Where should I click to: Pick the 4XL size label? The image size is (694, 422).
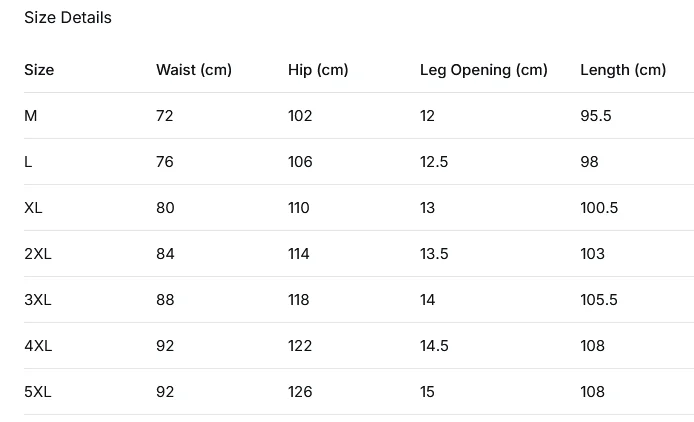38,346
